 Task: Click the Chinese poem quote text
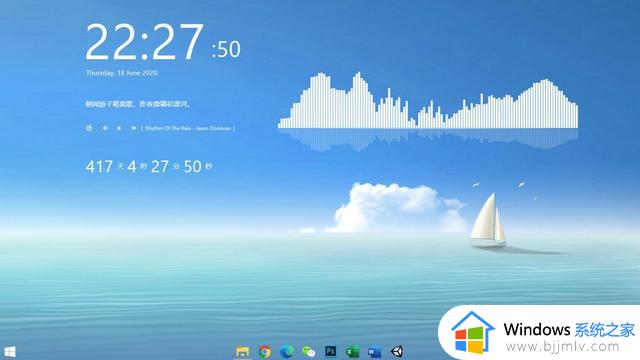[138, 104]
